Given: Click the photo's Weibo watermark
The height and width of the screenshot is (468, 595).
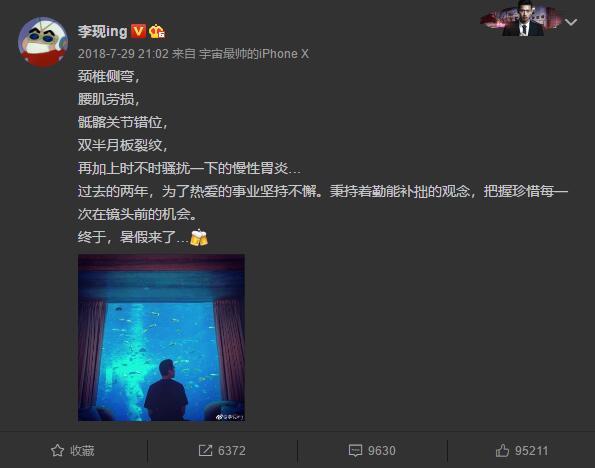Looking at the screenshot, I should point(230,417).
